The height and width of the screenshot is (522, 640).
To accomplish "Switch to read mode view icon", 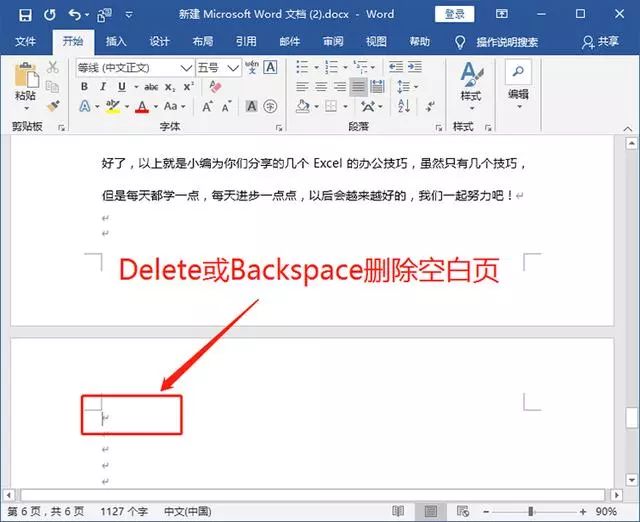I will pos(398,511).
